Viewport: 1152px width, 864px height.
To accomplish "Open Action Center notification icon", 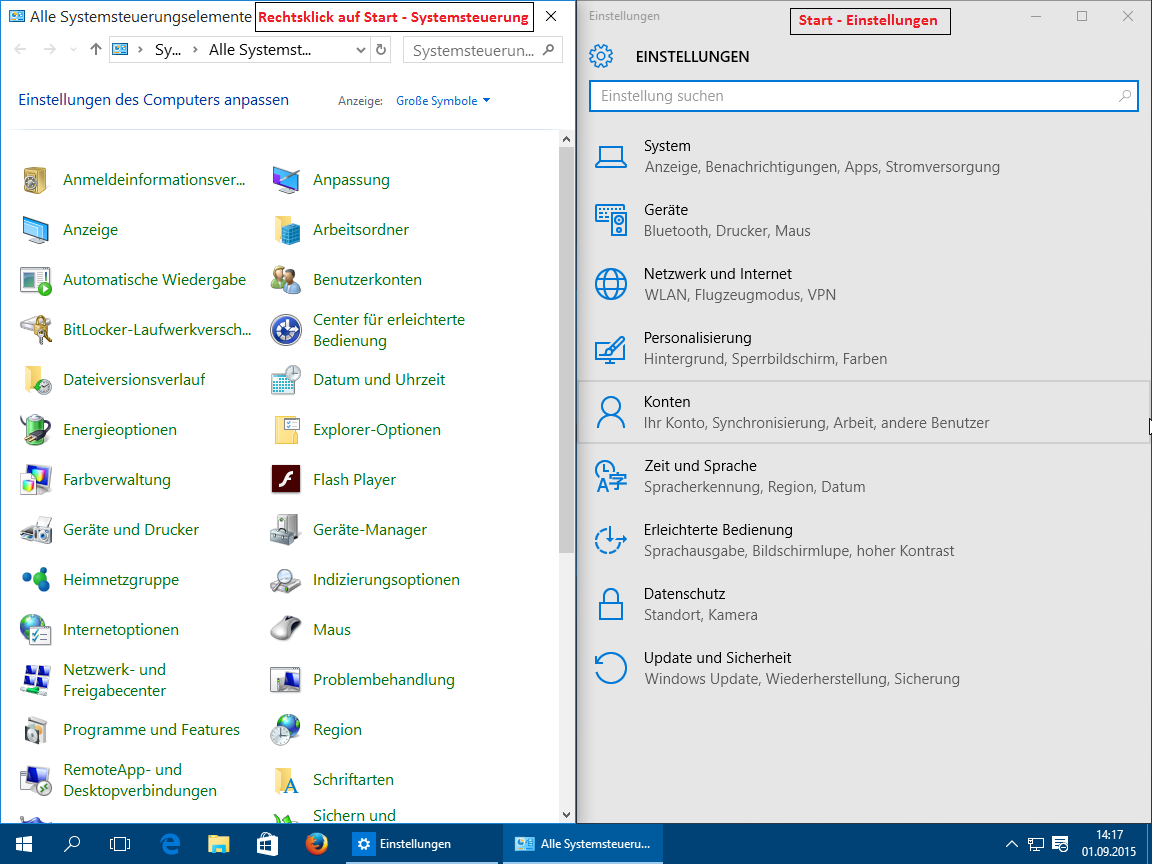I will click(x=1060, y=844).
